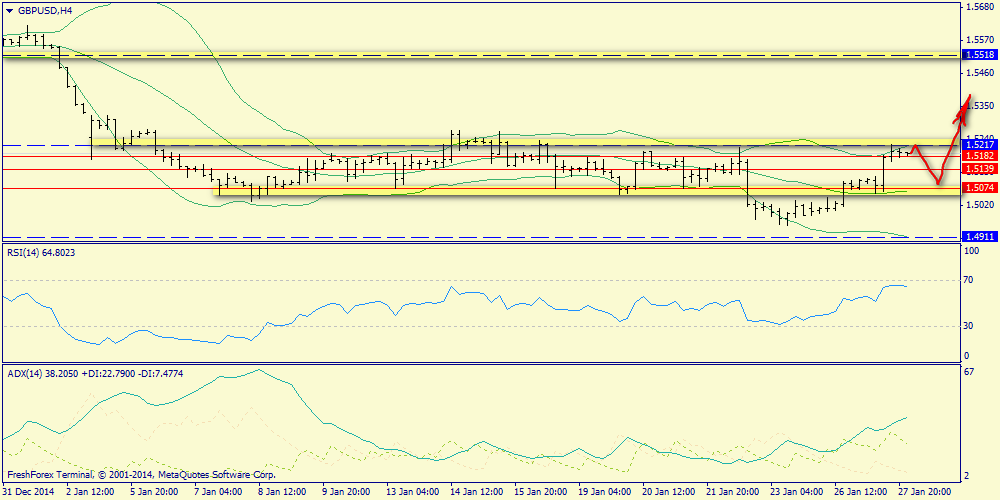1000x500 pixels.
Task: Click the triangle beside GBPUSD,H4 title
Action: point(9,10)
